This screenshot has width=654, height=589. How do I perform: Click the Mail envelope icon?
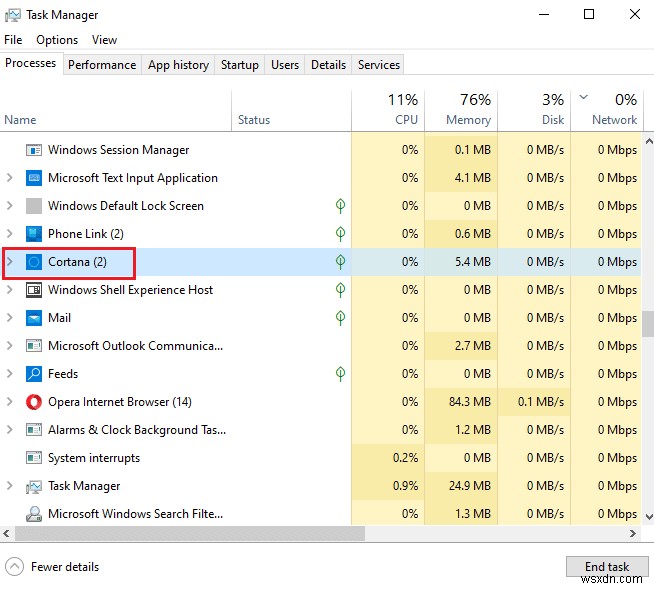tap(33, 317)
